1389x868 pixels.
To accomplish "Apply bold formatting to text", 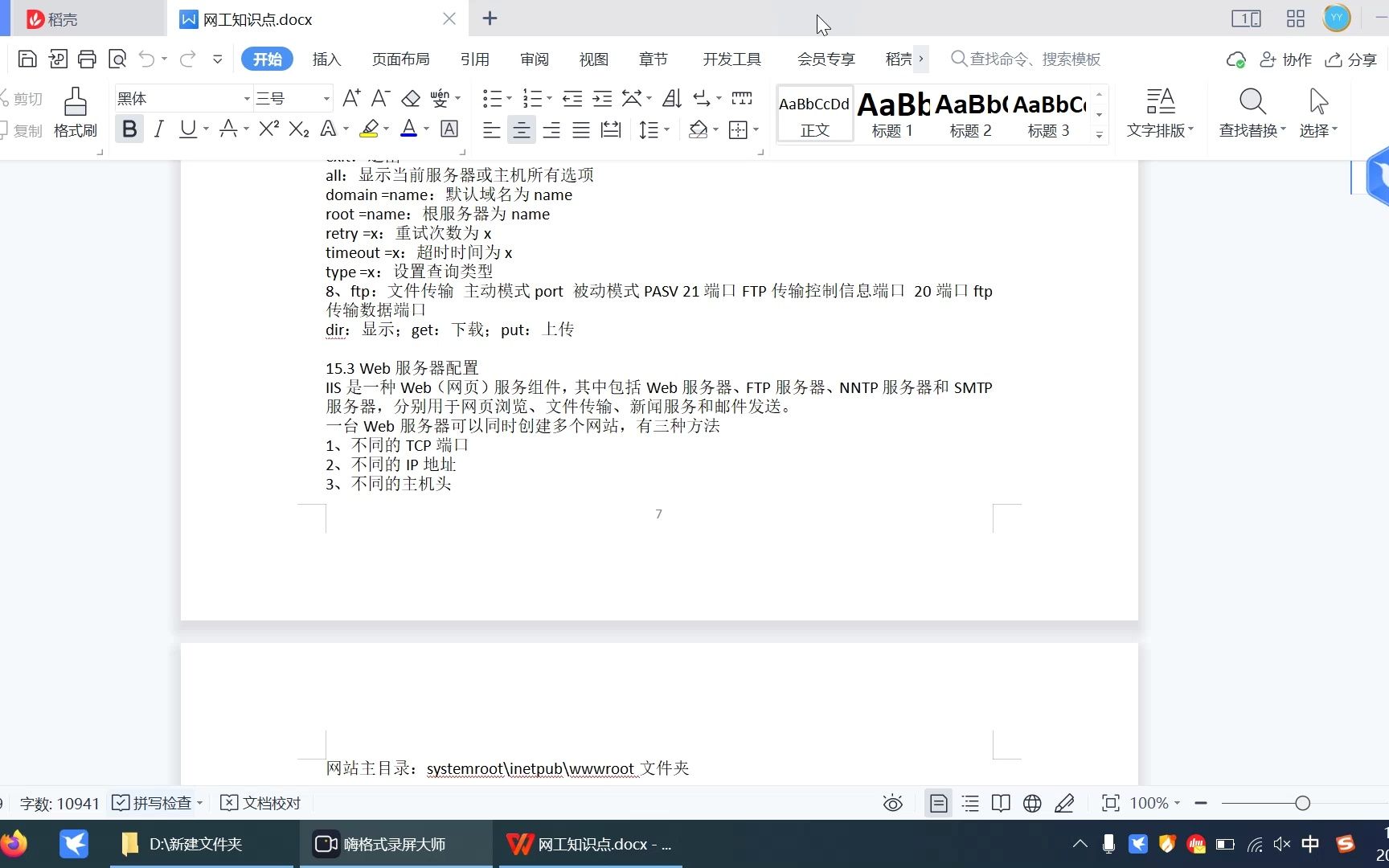I will pyautogui.click(x=129, y=129).
